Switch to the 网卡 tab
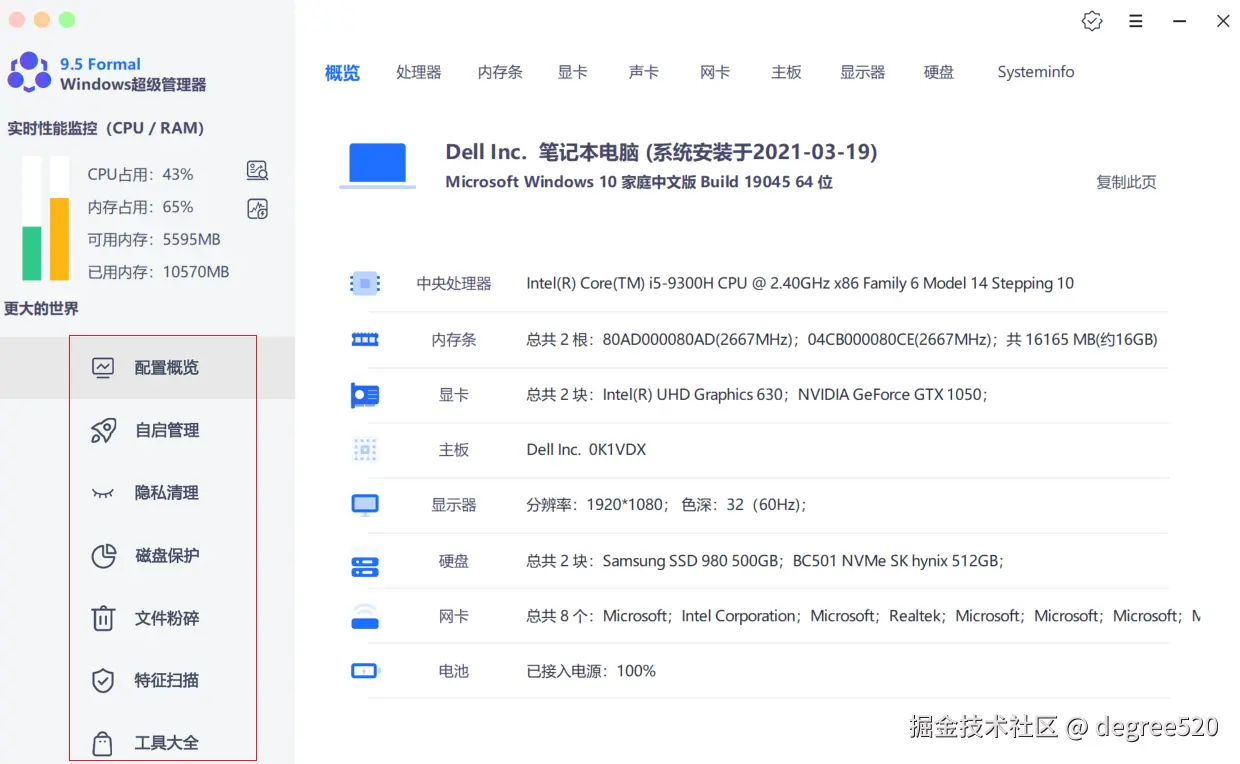 (x=715, y=72)
